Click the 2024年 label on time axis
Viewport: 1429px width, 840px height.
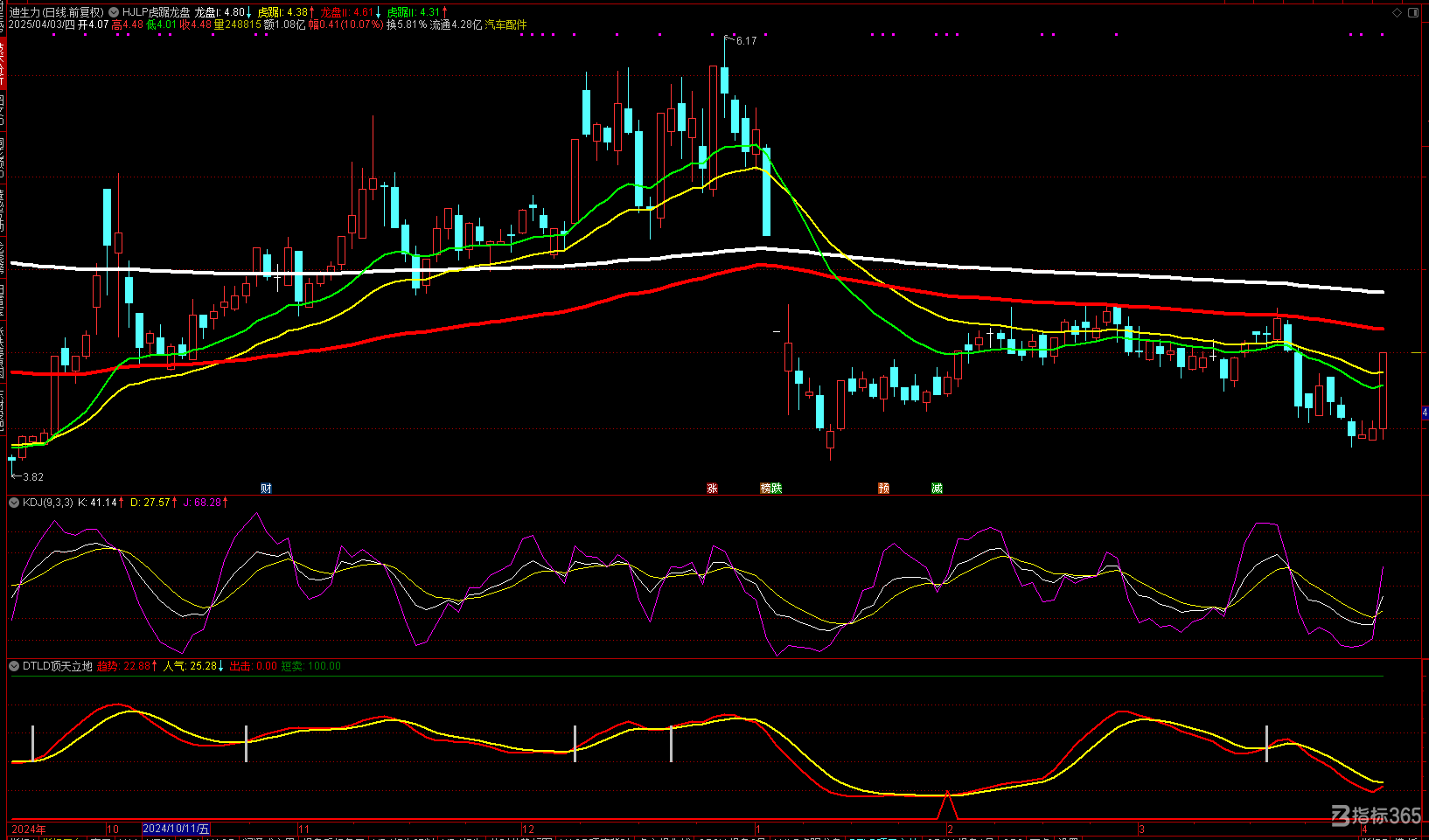pos(29,829)
